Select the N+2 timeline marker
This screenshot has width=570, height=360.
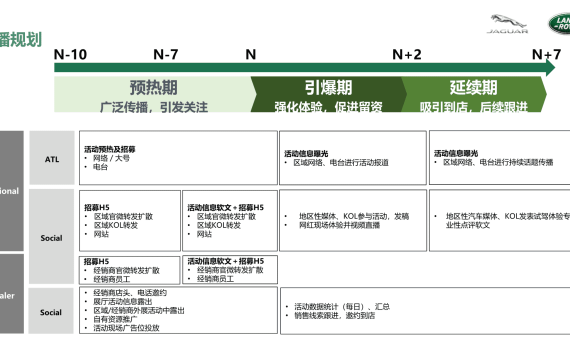coord(407,55)
